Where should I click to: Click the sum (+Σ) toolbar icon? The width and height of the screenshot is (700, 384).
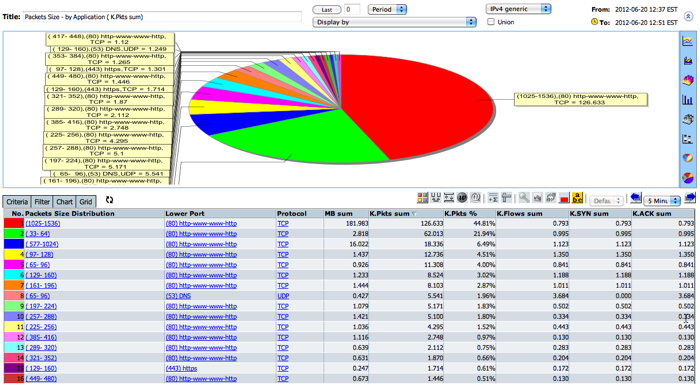[x=493, y=197]
